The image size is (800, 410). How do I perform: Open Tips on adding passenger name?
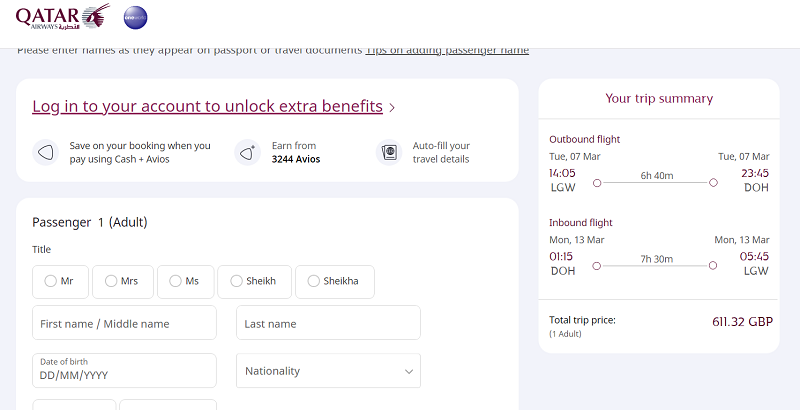click(447, 50)
